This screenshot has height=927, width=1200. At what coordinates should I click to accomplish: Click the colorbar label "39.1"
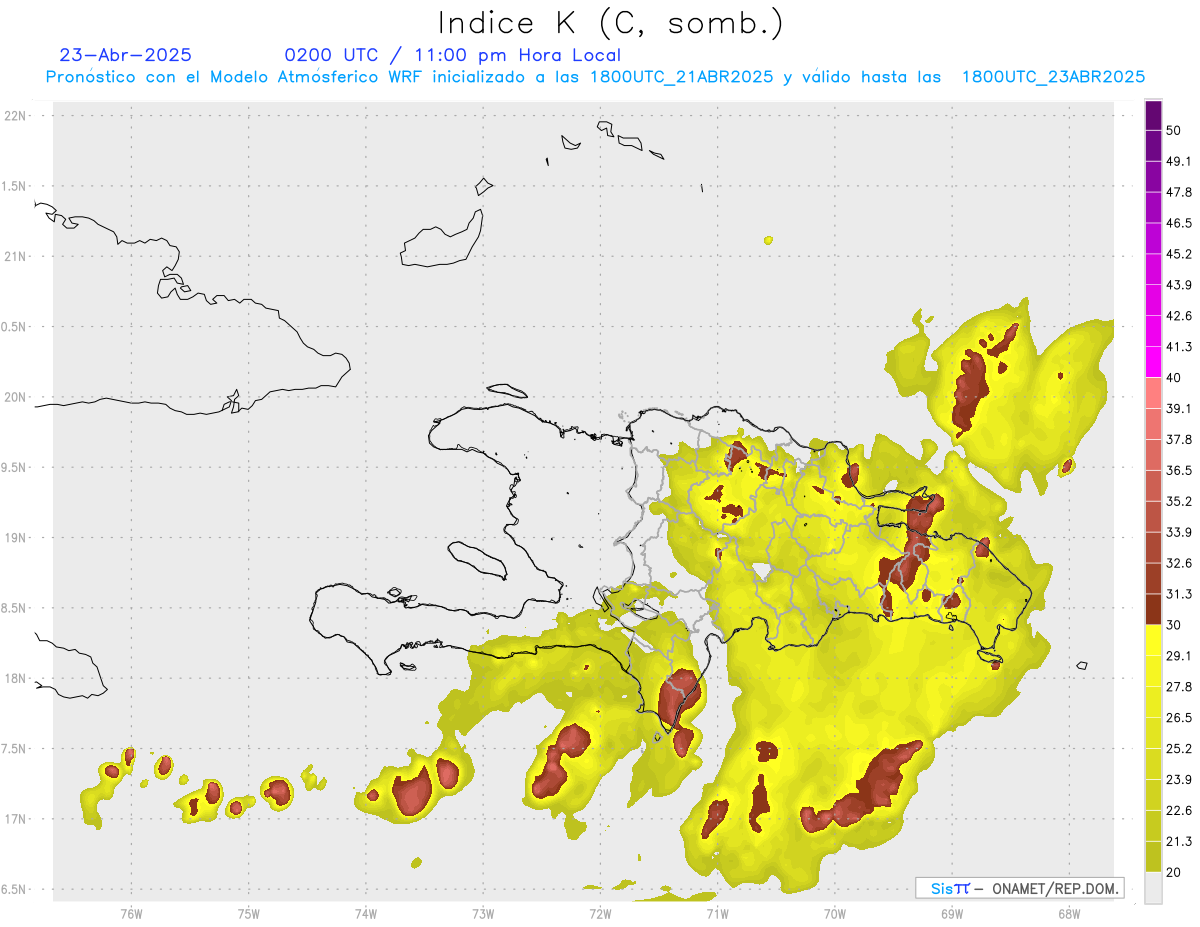1179,409
